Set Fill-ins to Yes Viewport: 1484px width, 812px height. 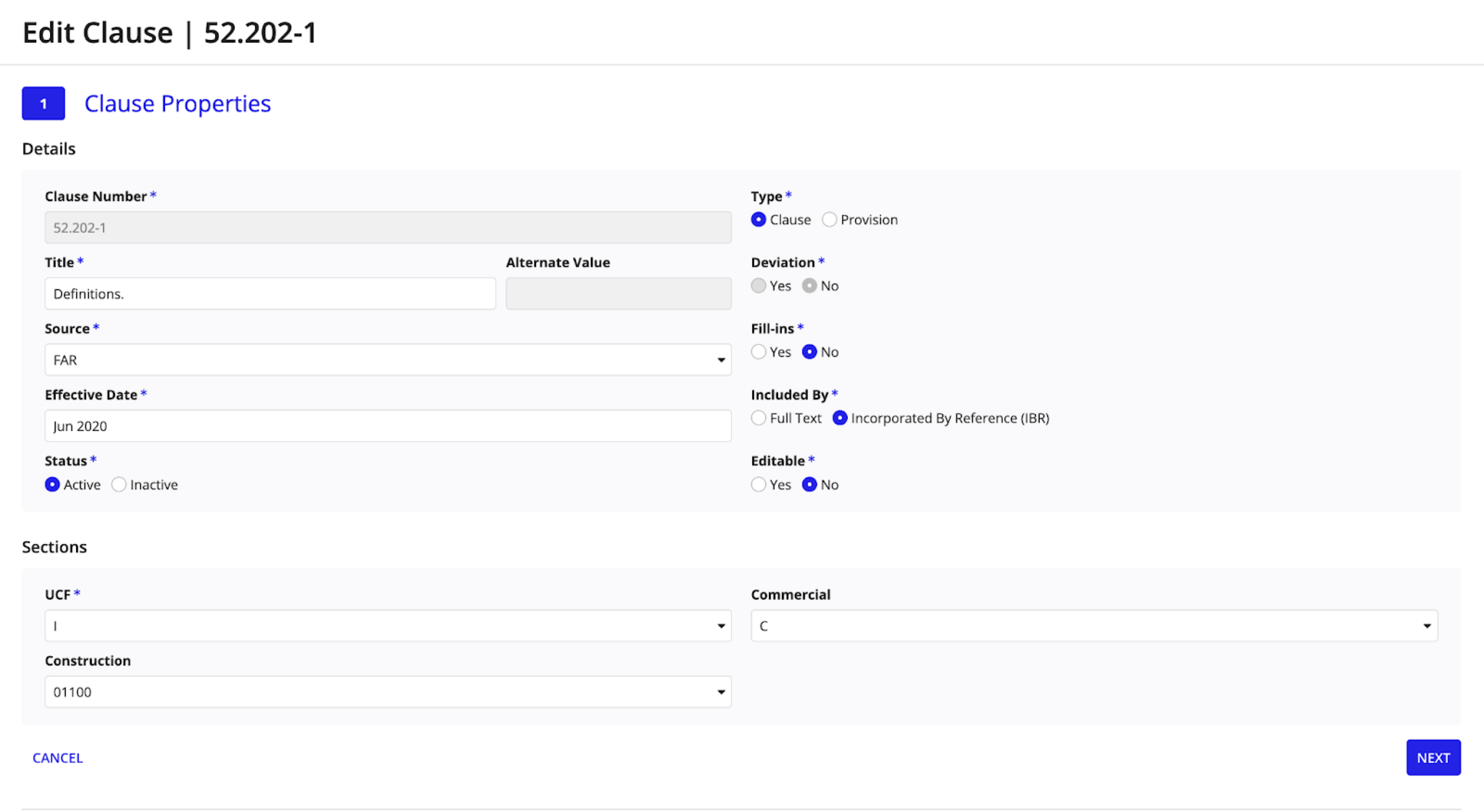point(758,352)
